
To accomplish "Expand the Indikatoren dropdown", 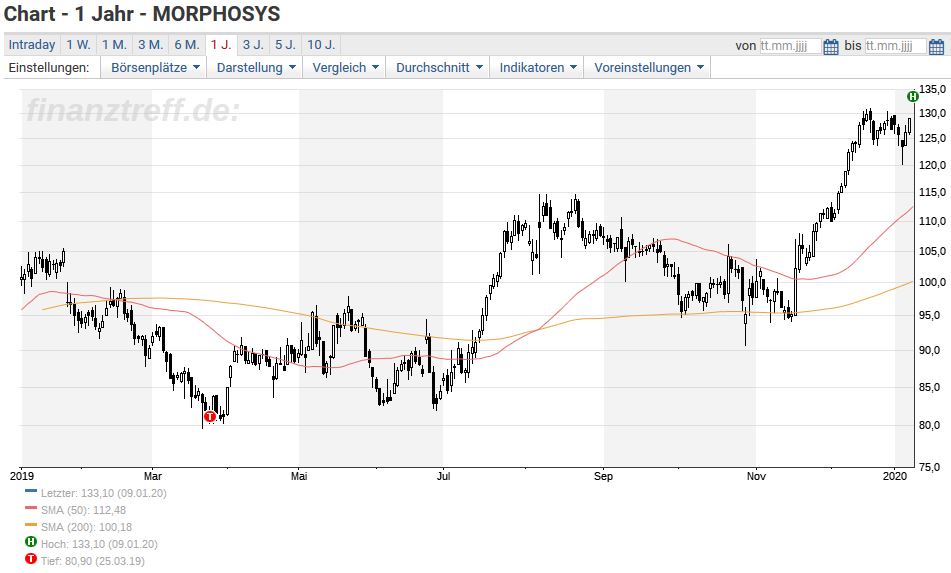I will (x=537, y=67).
